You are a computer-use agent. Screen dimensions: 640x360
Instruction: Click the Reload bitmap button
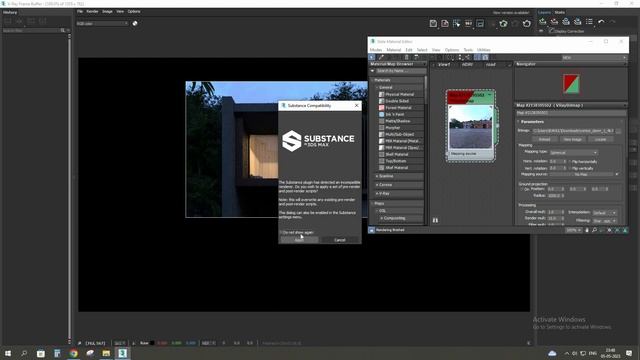pyautogui.click(x=544, y=140)
